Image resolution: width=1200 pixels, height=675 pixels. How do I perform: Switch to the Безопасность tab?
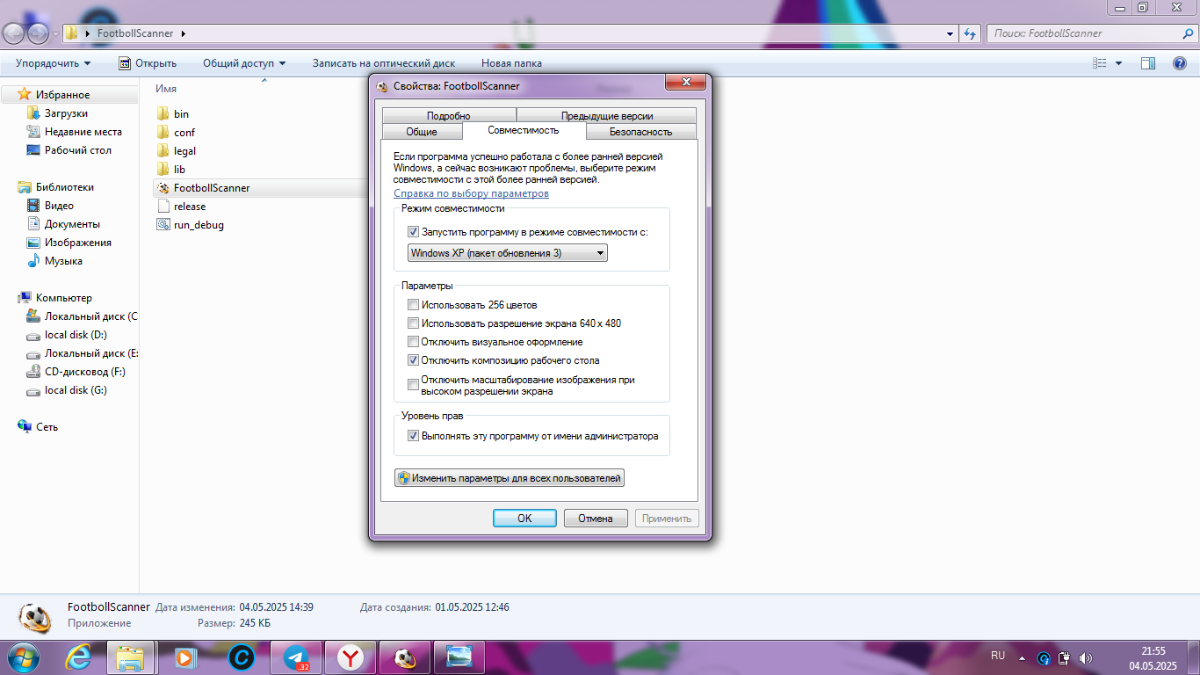pos(640,132)
